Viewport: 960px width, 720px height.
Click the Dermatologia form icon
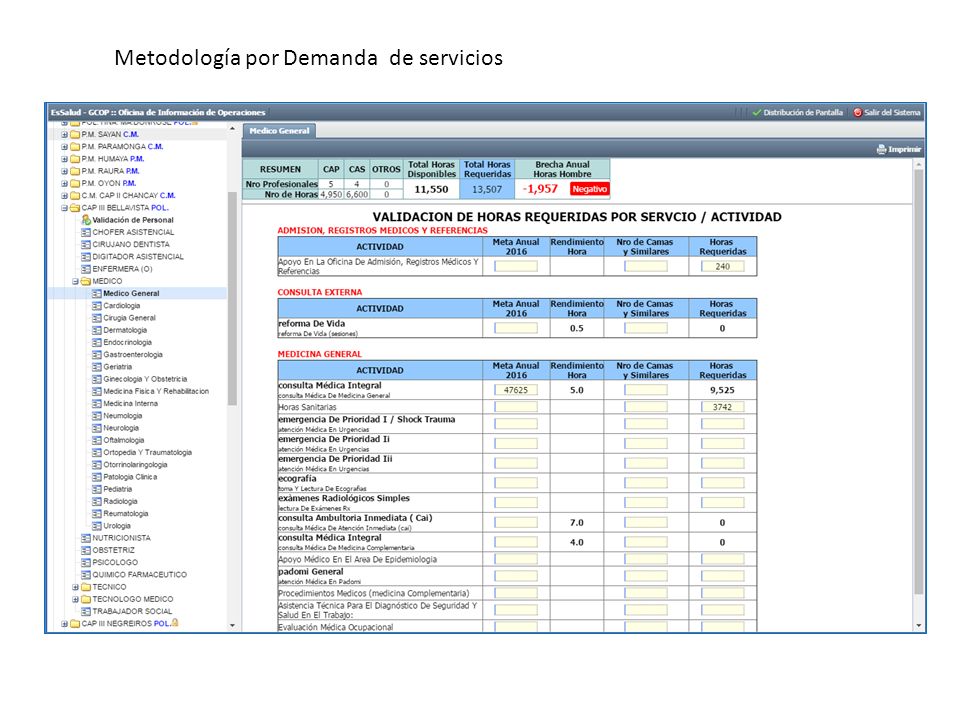[97, 330]
